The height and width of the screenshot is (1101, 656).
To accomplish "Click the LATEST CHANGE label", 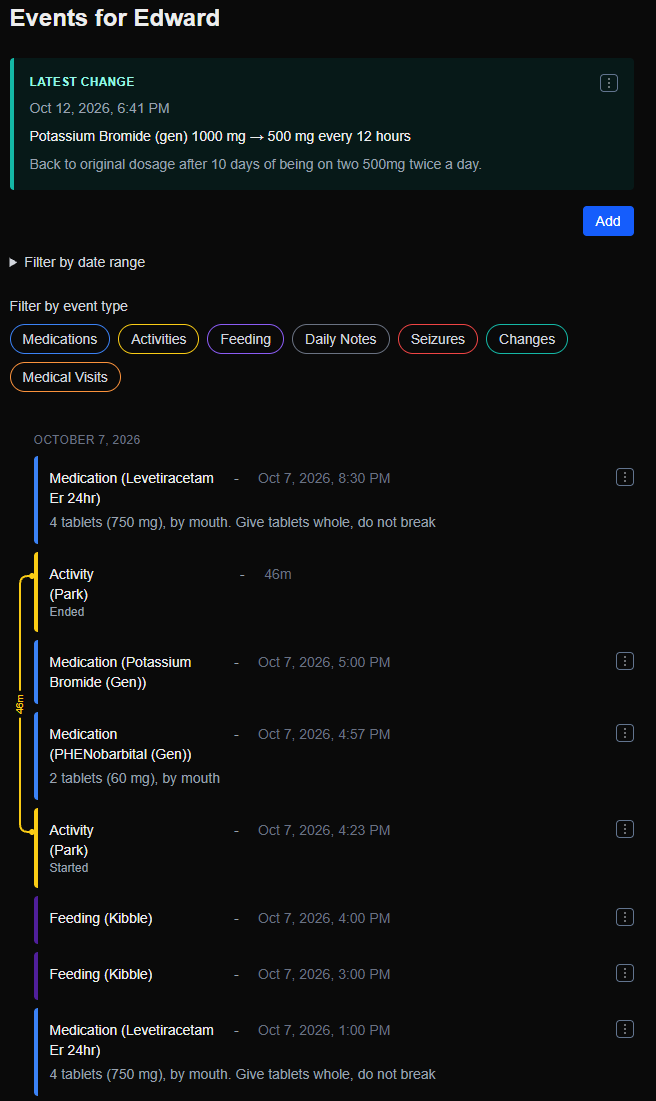I will (x=82, y=81).
